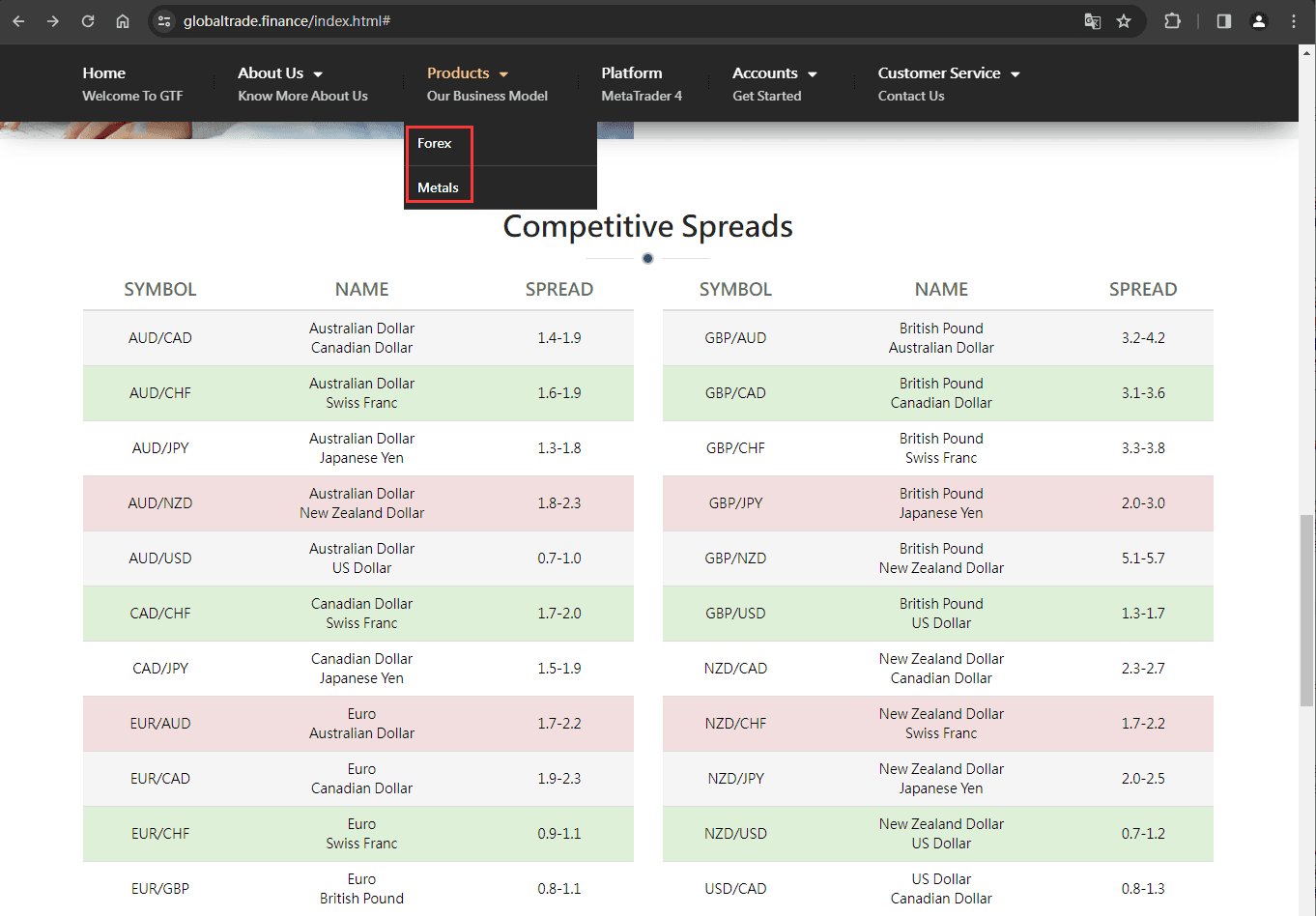Image resolution: width=1316 pixels, height=916 pixels.
Task: View site information icon in address bar
Action: (164, 21)
